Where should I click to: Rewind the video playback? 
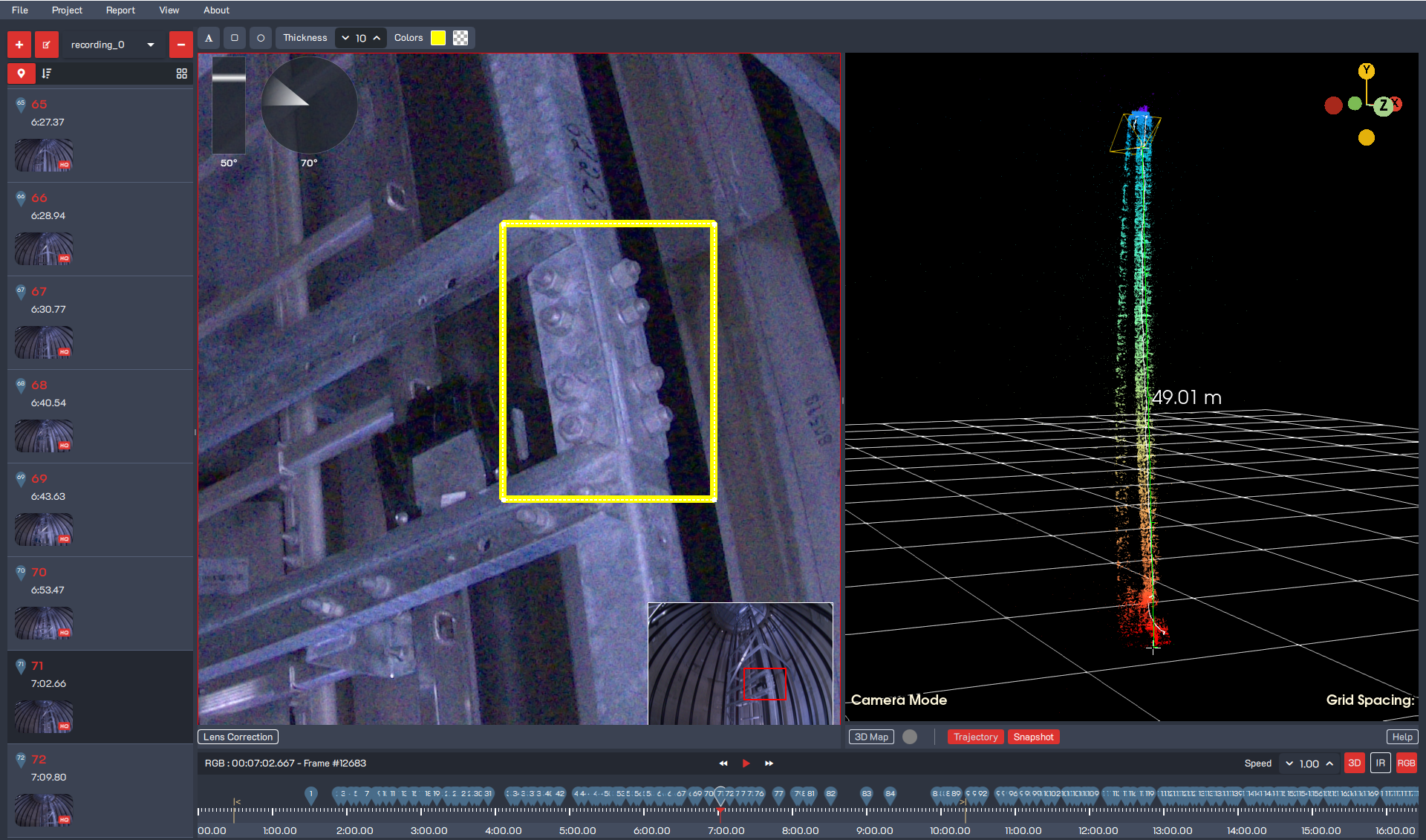[x=723, y=764]
